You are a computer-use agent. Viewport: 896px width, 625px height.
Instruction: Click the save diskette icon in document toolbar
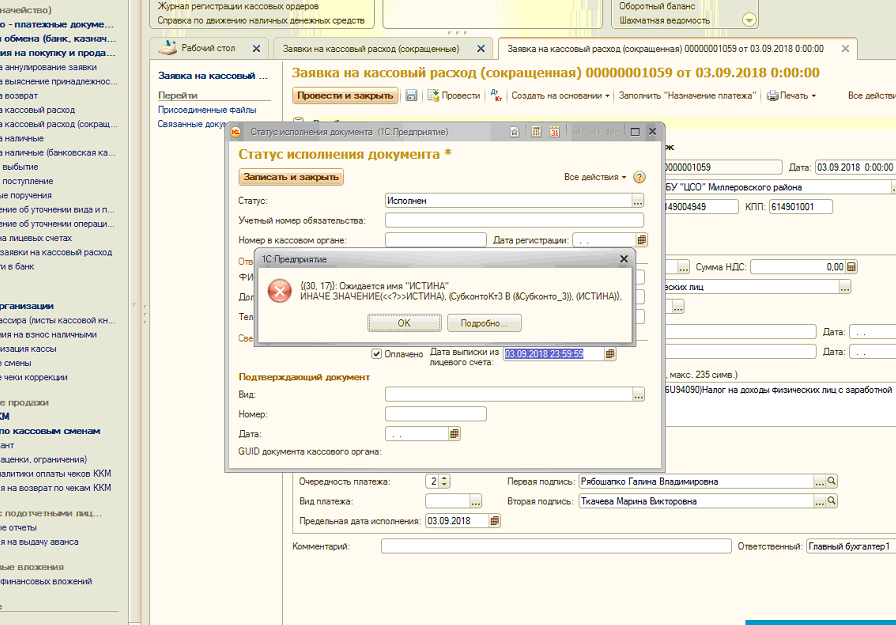tap(411, 96)
